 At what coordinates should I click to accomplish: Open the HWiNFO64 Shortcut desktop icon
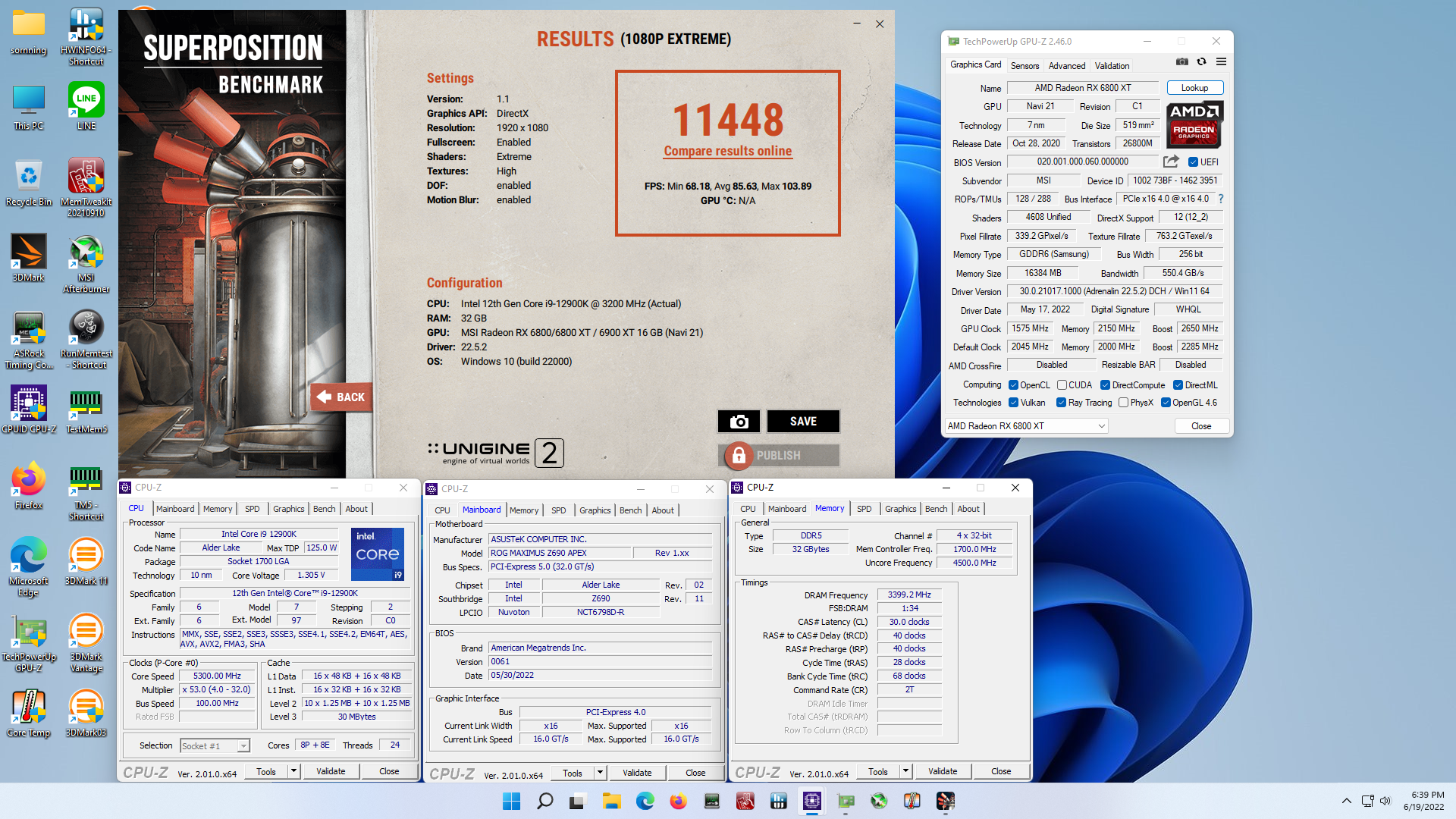click(x=86, y=36)
